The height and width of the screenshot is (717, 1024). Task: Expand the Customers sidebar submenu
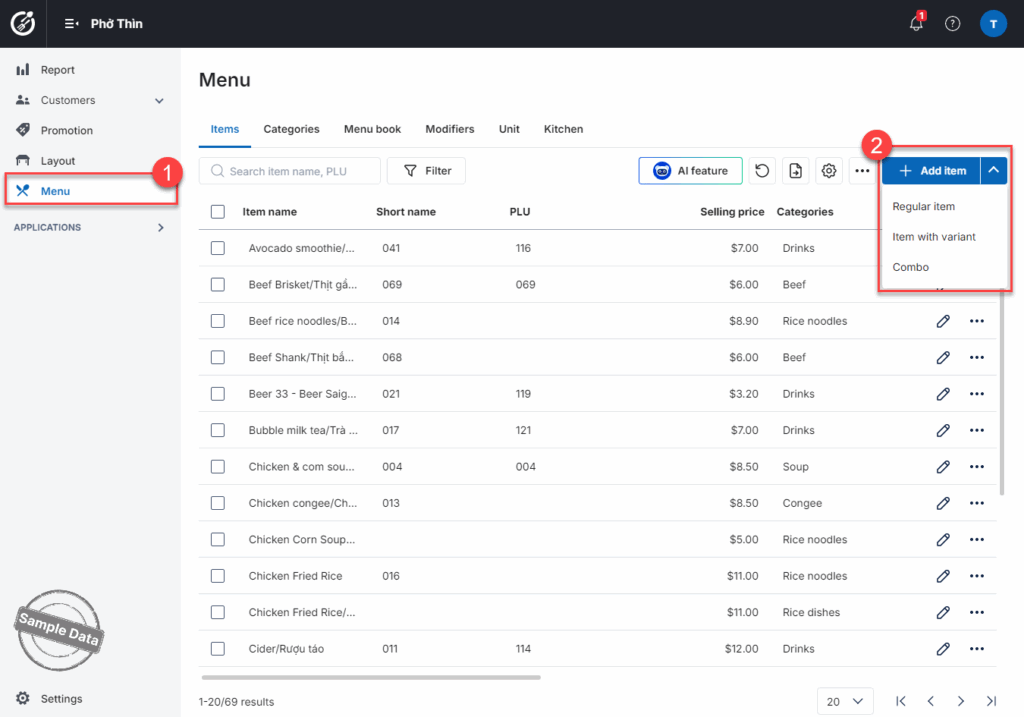pyautogui.click(x=159, y=101)
